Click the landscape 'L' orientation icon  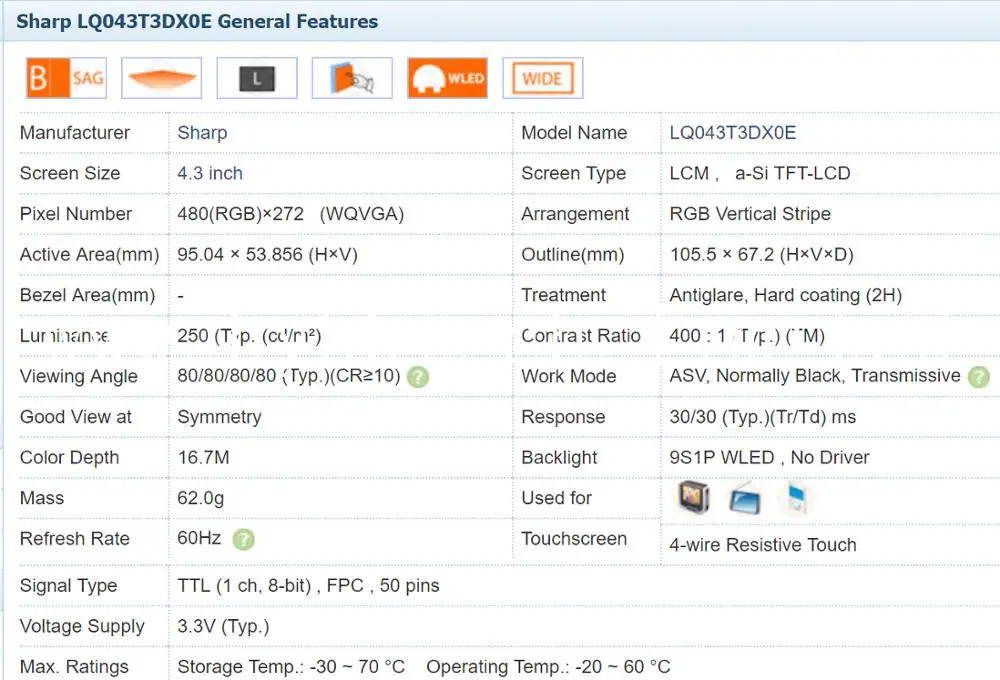point(257,78)
